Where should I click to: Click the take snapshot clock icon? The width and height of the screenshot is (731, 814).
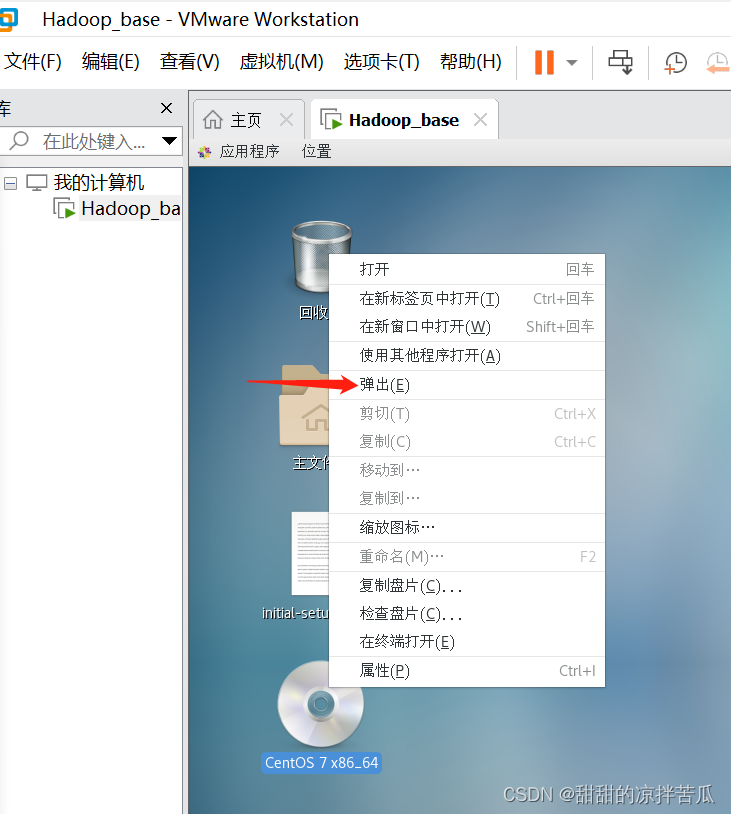(x=675, y=63)
